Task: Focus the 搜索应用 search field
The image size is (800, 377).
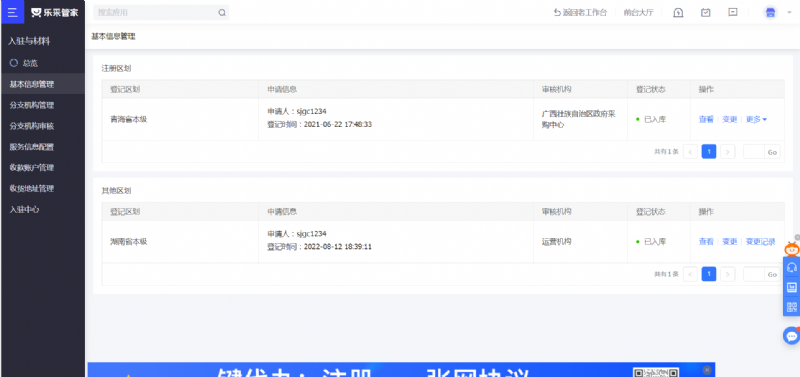Action: (161, 13)
